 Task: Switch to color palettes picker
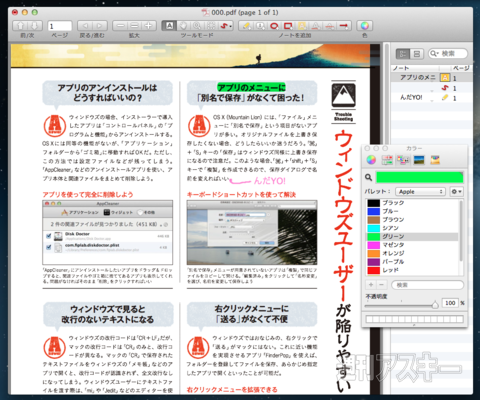coord(403,160)
